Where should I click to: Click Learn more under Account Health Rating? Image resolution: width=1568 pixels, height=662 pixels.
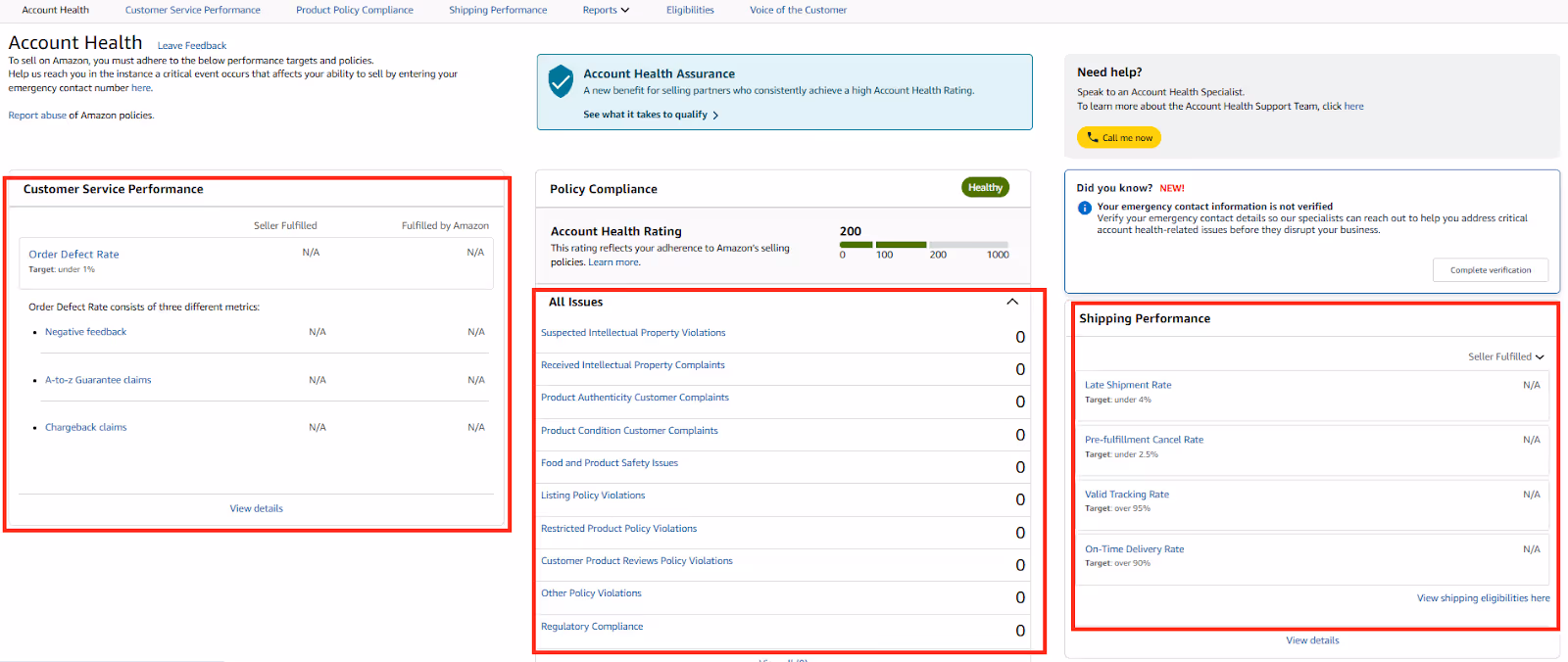click(613, 262)
